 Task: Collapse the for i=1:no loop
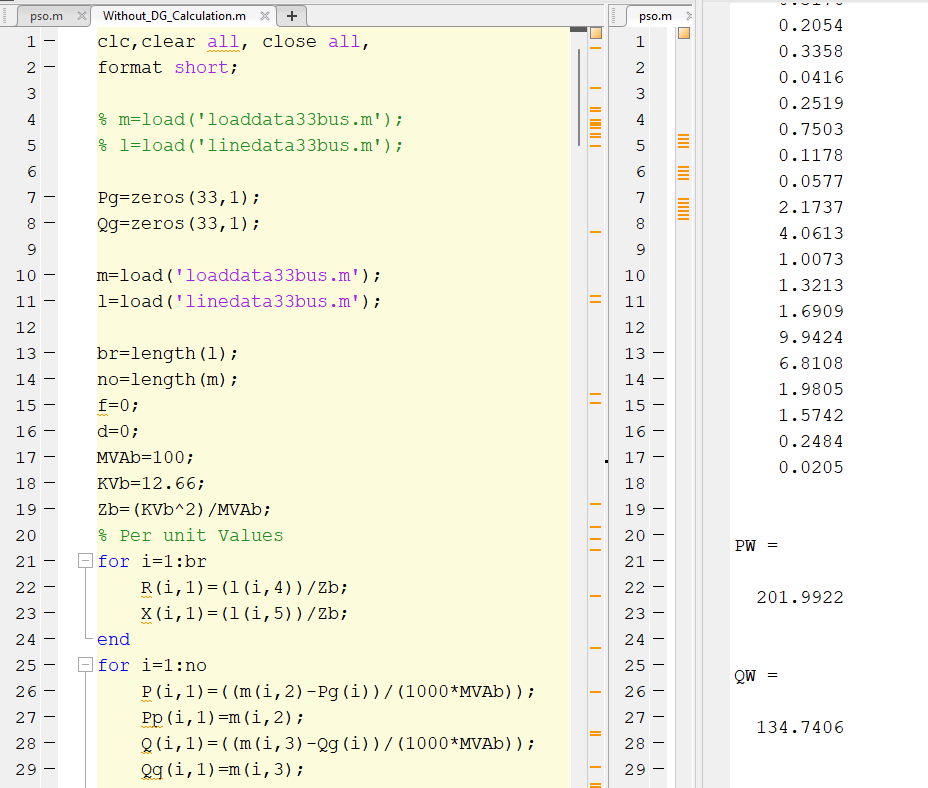pyautogui.click(x=85, y=665)
